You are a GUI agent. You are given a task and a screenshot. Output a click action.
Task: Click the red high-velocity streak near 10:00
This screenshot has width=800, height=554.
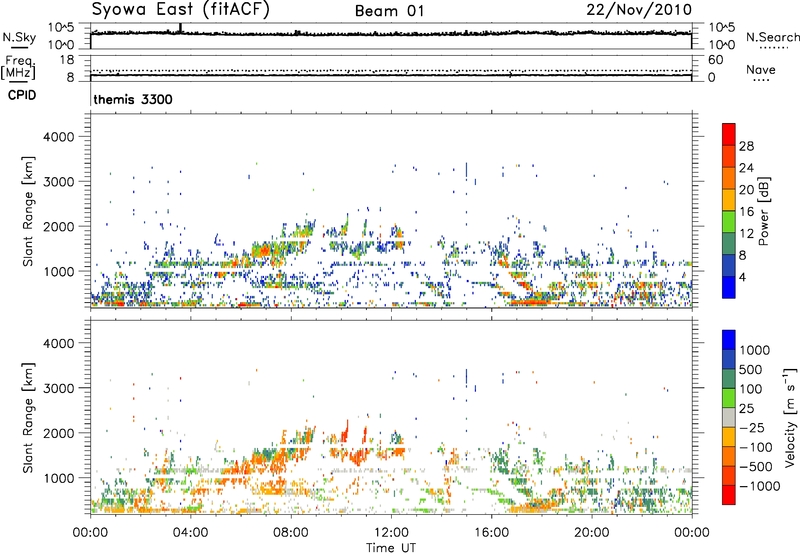[345, 432]
